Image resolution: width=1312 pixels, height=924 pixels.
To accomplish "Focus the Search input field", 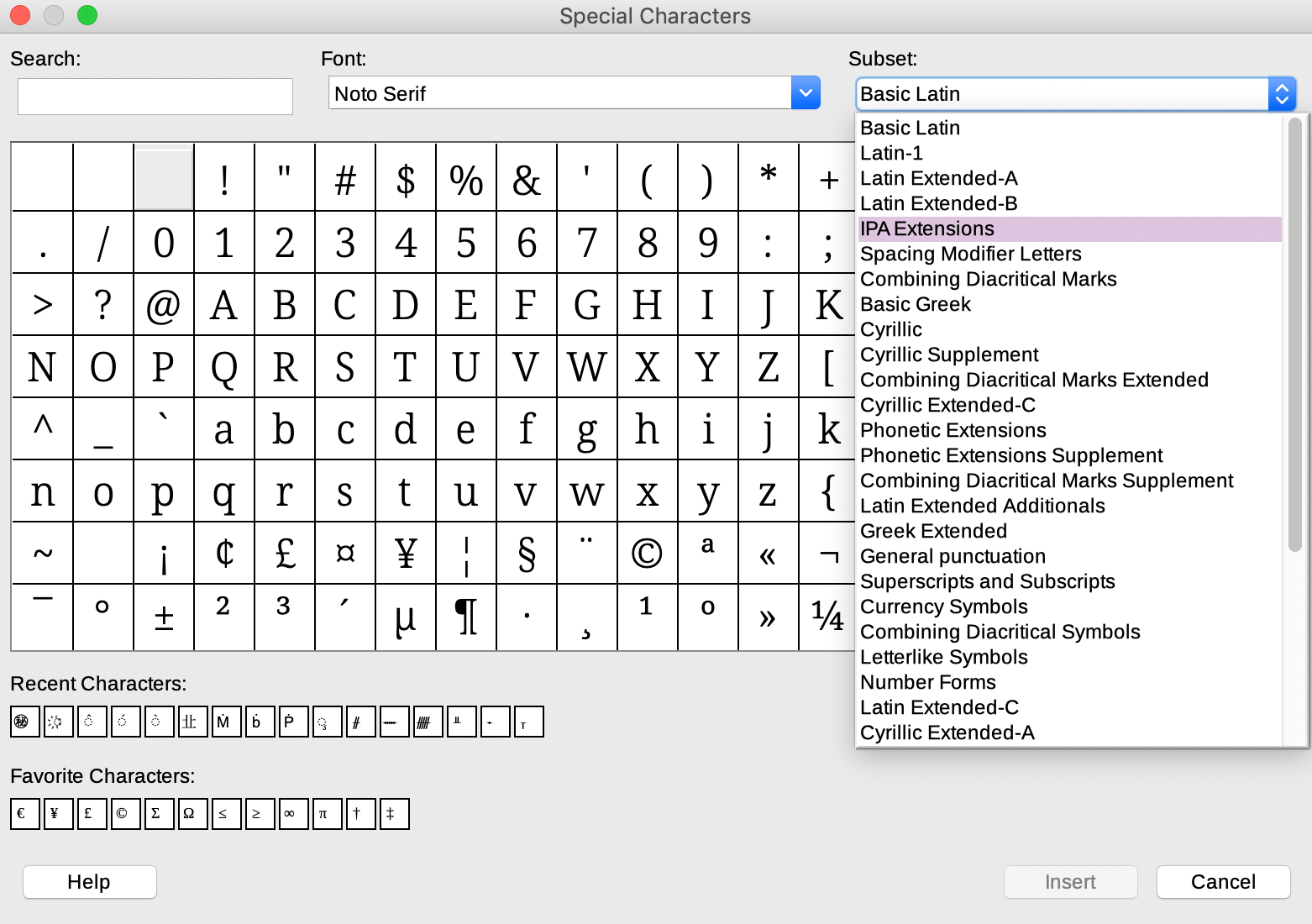I will [155, 97].
